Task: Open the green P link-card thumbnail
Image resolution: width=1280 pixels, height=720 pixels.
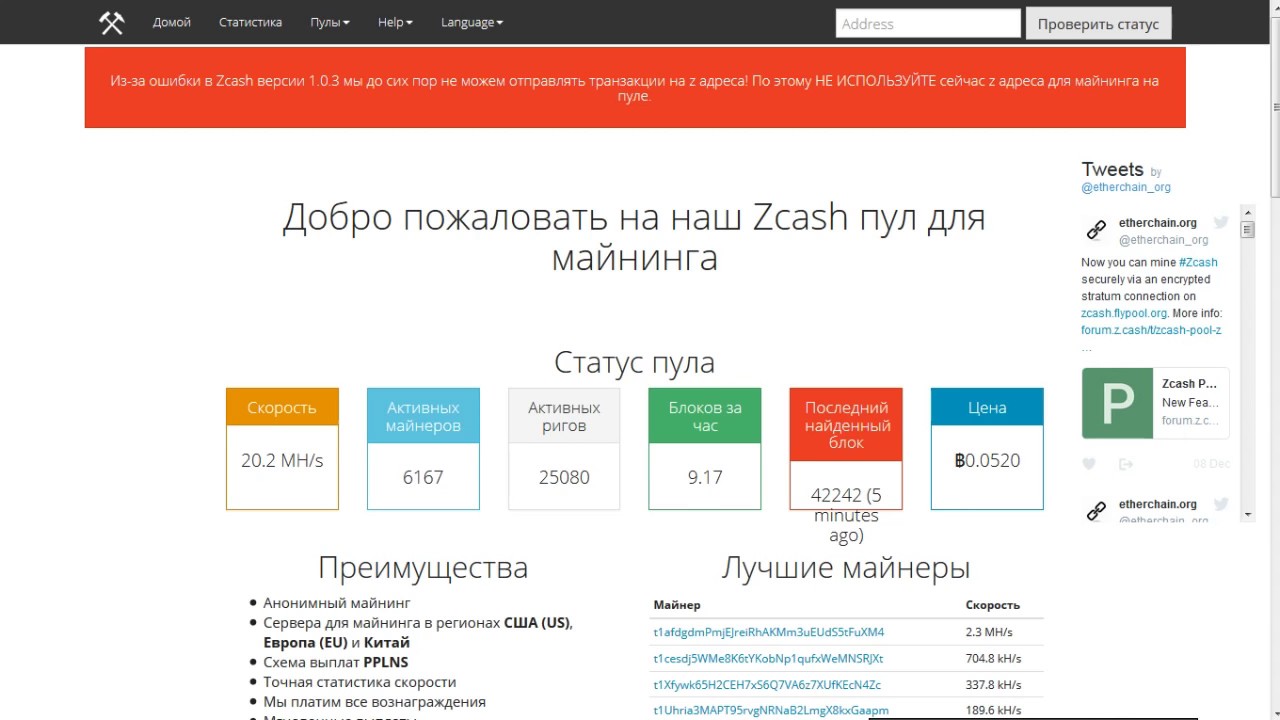Action: pos(1117,403)
